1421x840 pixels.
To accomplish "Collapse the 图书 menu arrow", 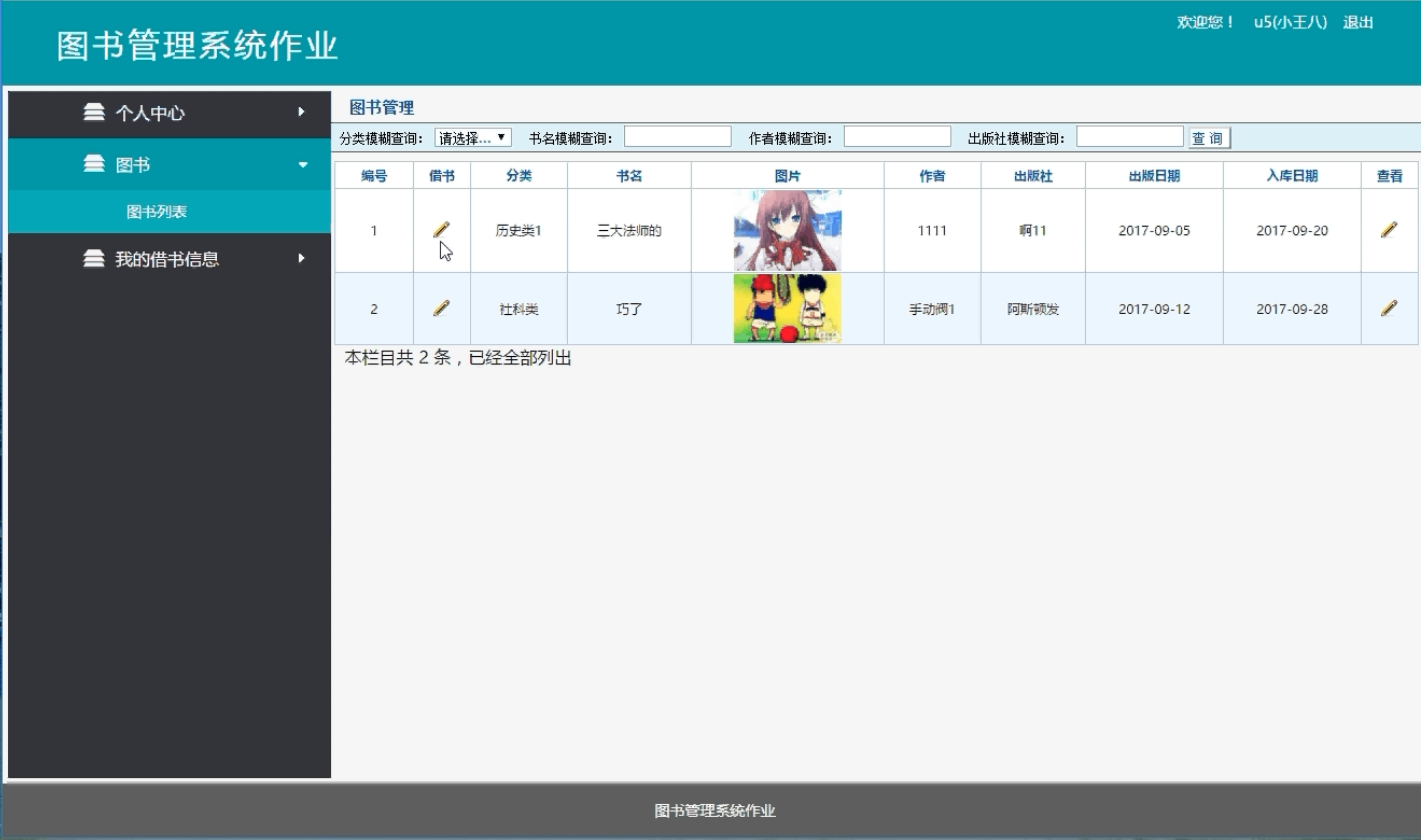I will pyautogui.click(x=303, y=165).
